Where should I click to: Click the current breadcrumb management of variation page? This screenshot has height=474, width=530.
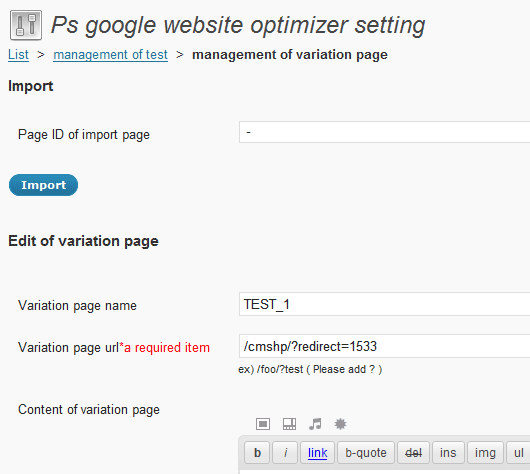click(x=290, y=54)
